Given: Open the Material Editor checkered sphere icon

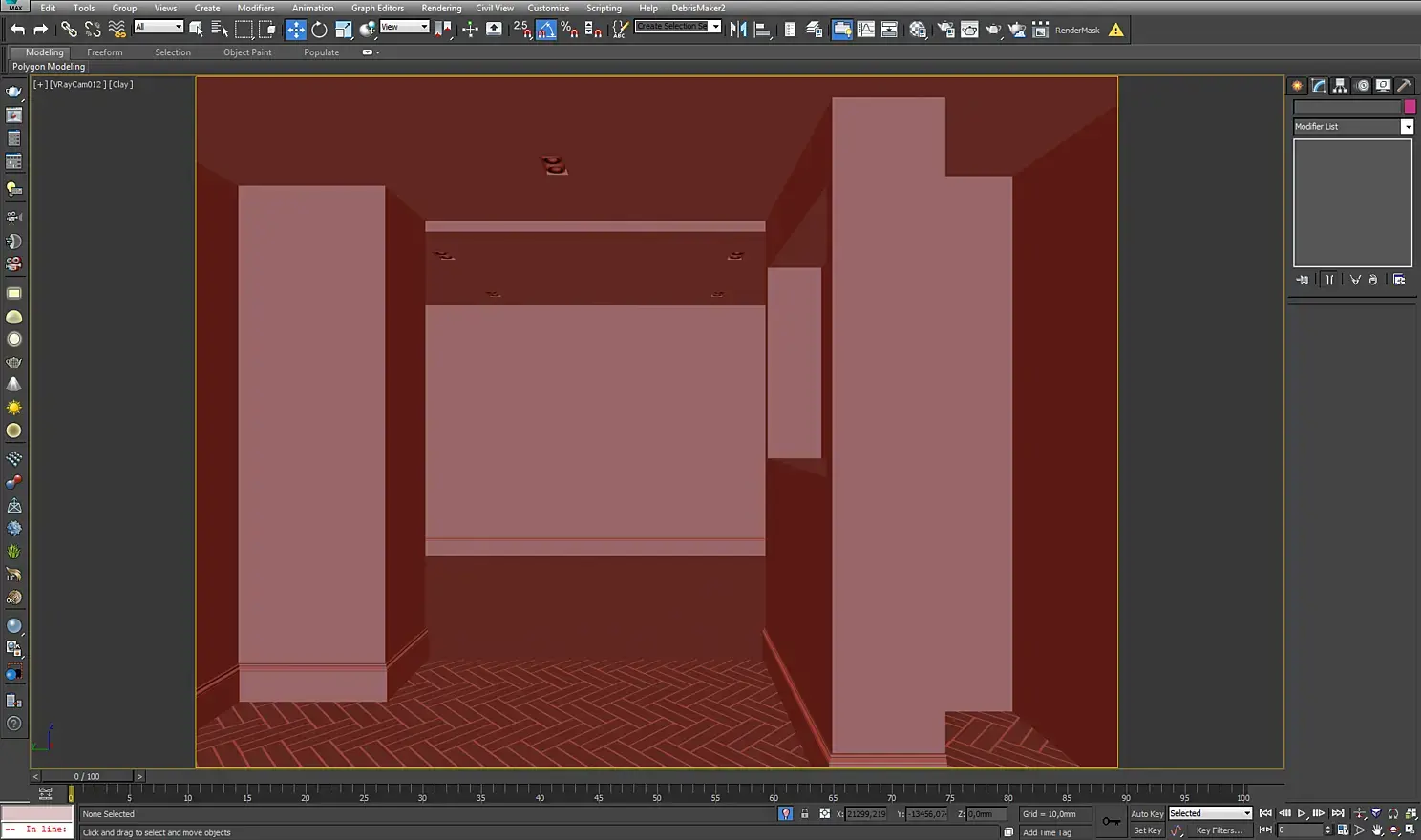Looking at the screenshot, I should (918, 30).
